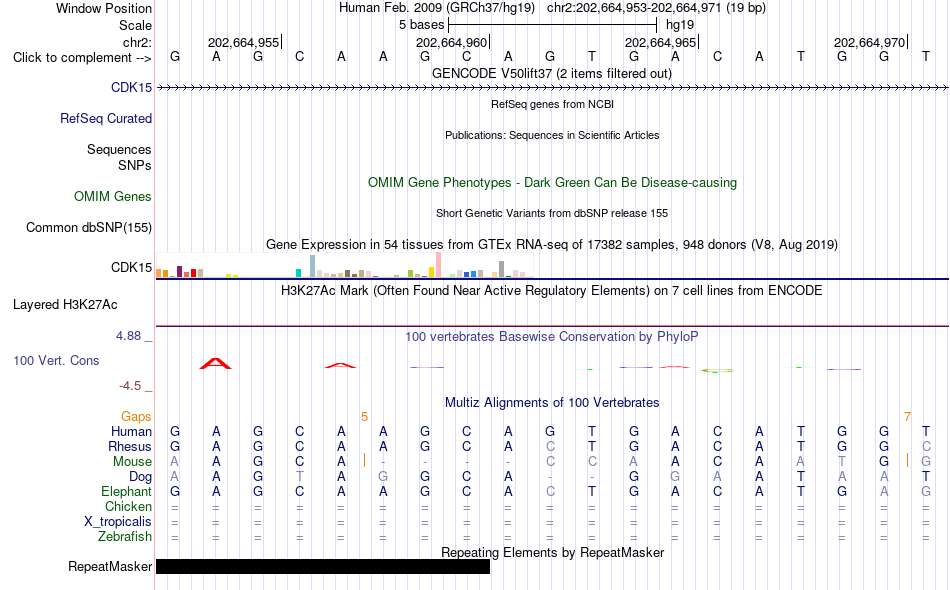The image size is (950, 590).
Task: Click the Gaps row label
Action: coord(136,416)
